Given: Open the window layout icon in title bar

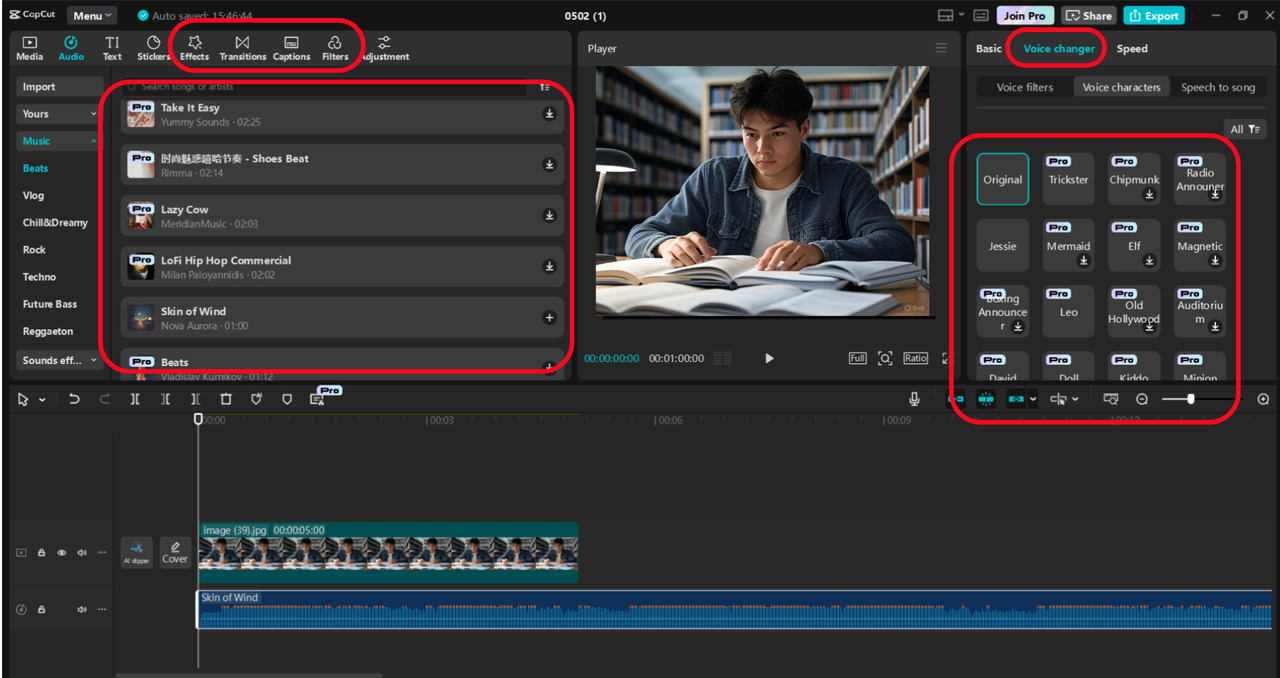Looking at the screenshot, I should [945, 15].
